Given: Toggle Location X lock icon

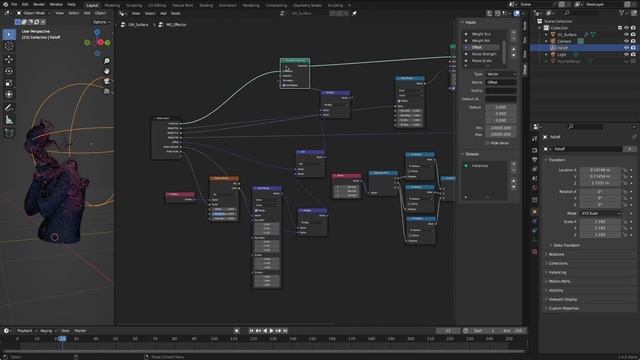Looking at the screenshot, I should [625, 170].
